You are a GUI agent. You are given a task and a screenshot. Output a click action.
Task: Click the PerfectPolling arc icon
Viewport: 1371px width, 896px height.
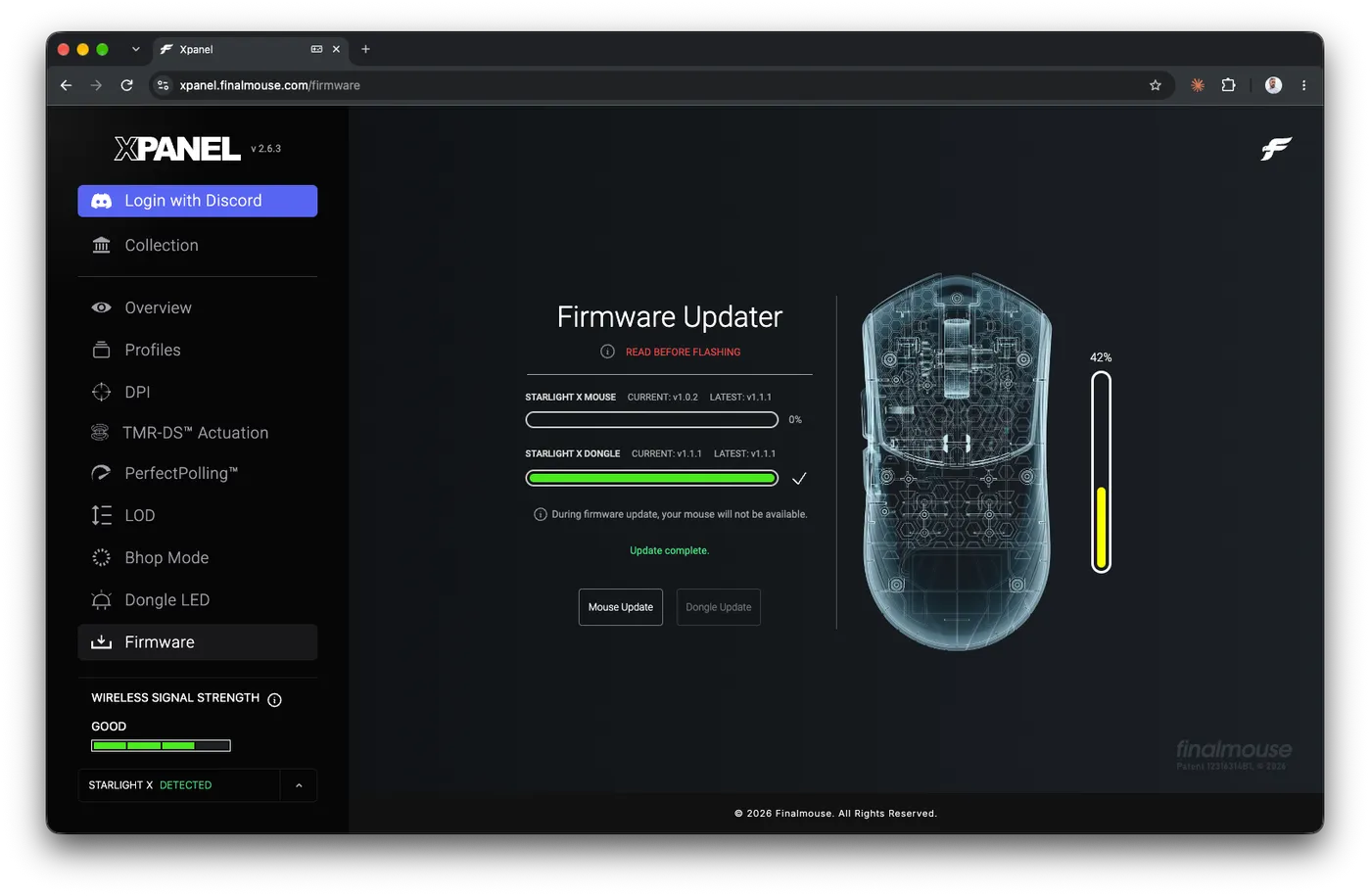click(101, 473)
